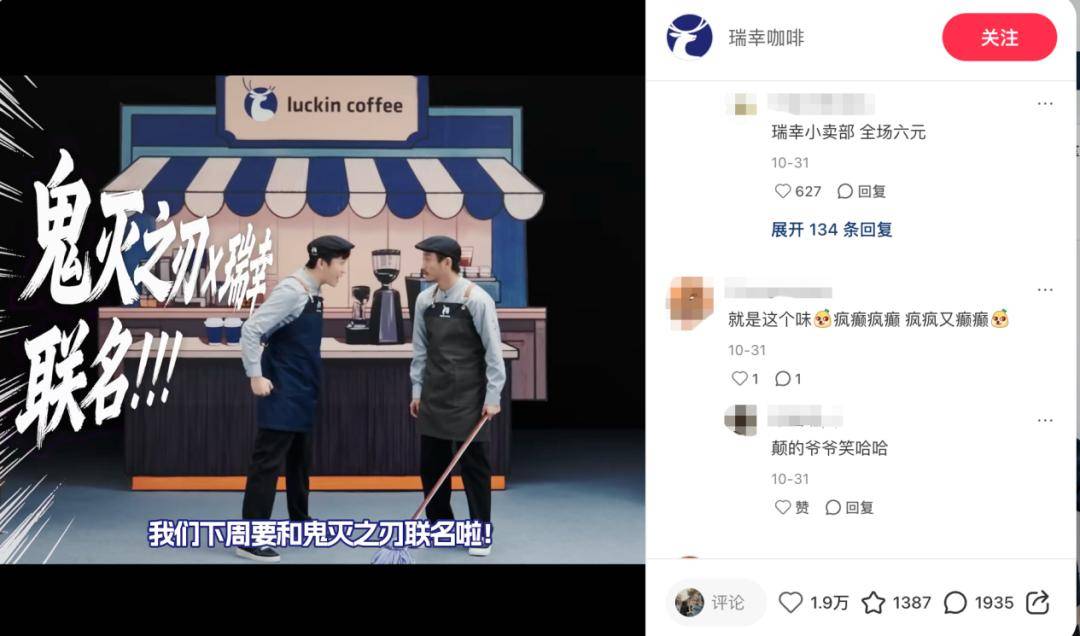Open the 就是这个味 commenter's avatar

pyautogui.click(x=690, y=301)
